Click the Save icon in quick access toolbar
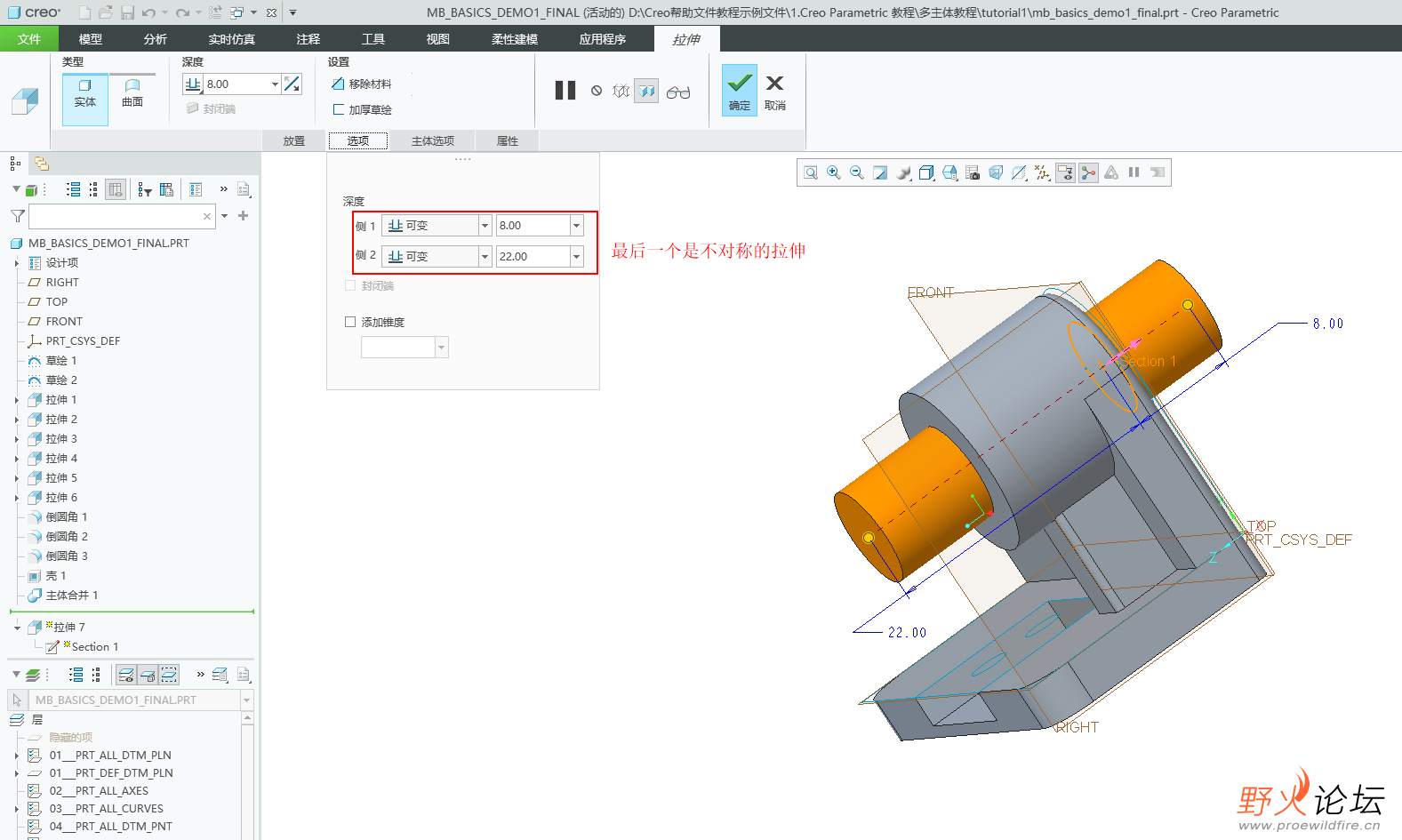The height and width of the screenshot is (840, 1402). 127,12
